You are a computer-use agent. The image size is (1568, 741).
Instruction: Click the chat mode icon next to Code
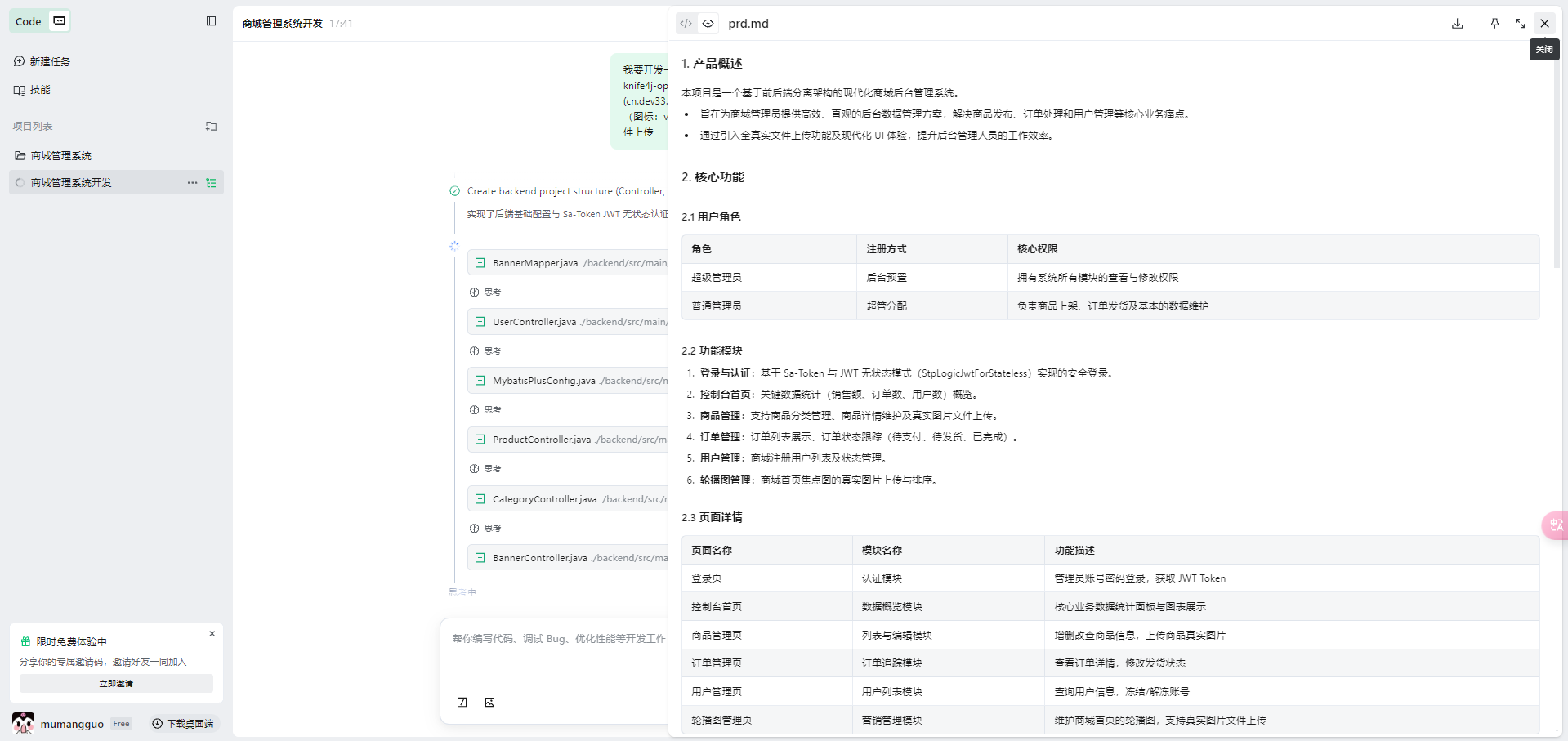click(x=60, y=21)
